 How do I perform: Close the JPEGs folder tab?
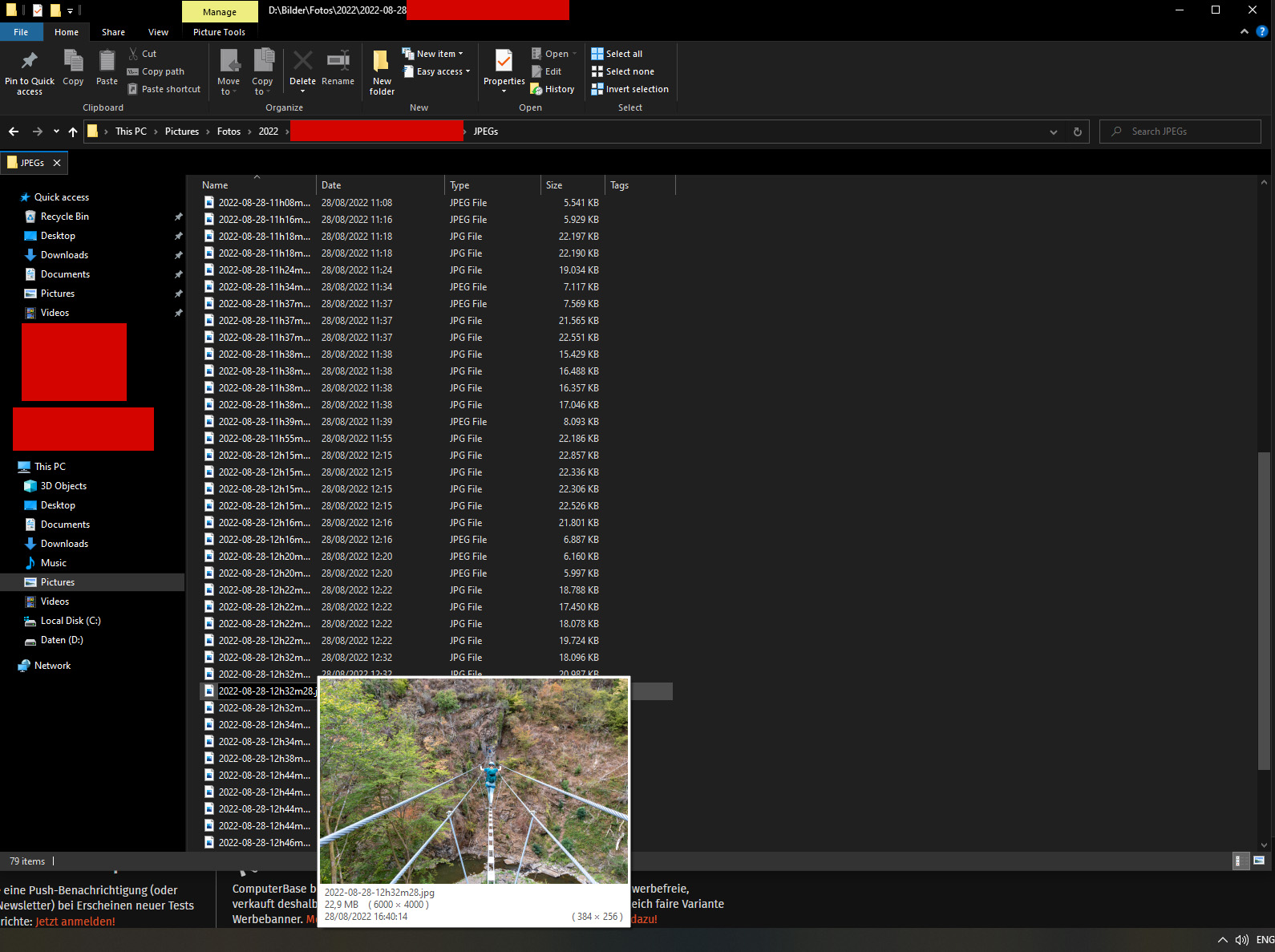(57, 163)
